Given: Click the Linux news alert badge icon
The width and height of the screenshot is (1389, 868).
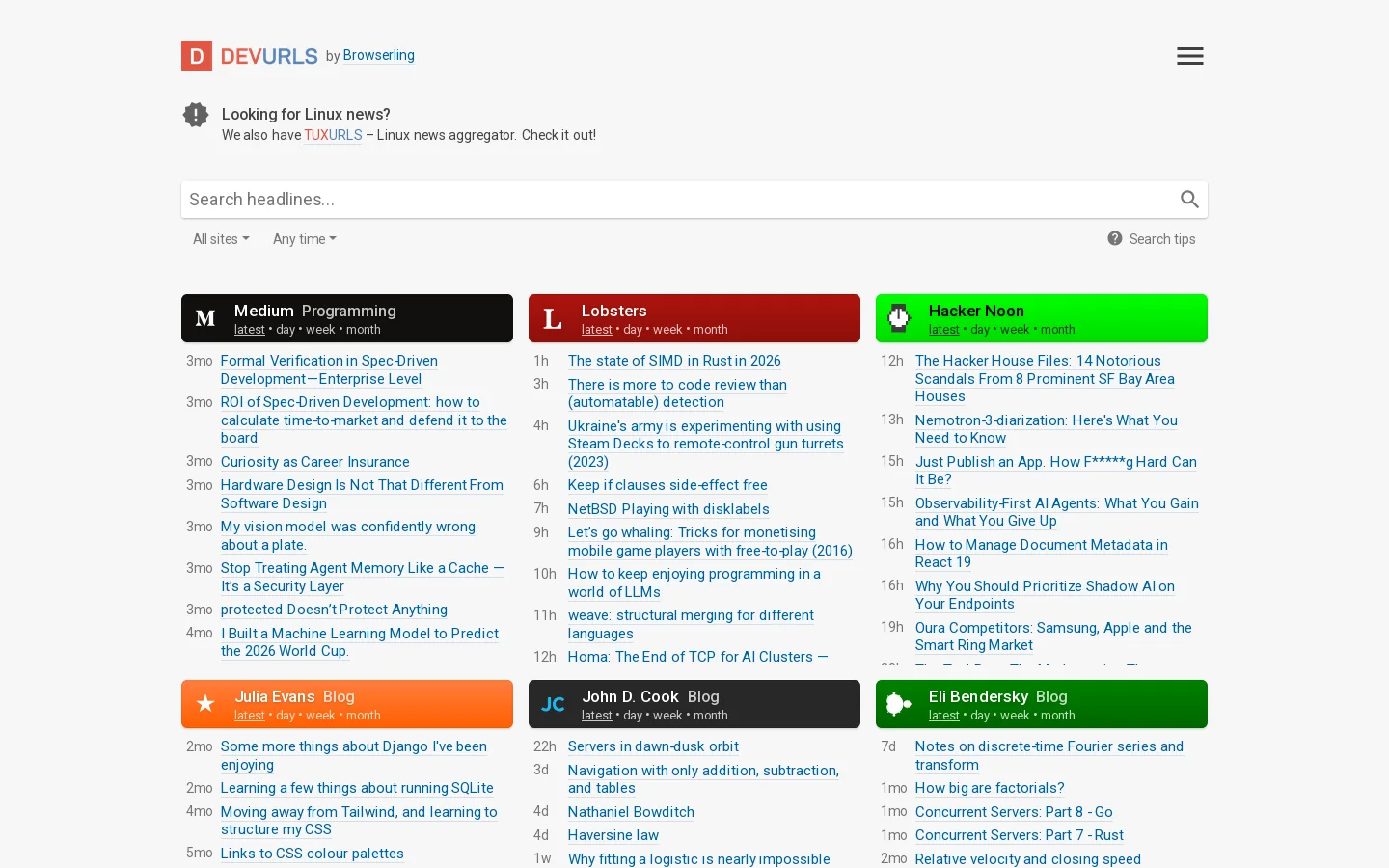Looking at the screenshot, I should click(x=196, y=115).
